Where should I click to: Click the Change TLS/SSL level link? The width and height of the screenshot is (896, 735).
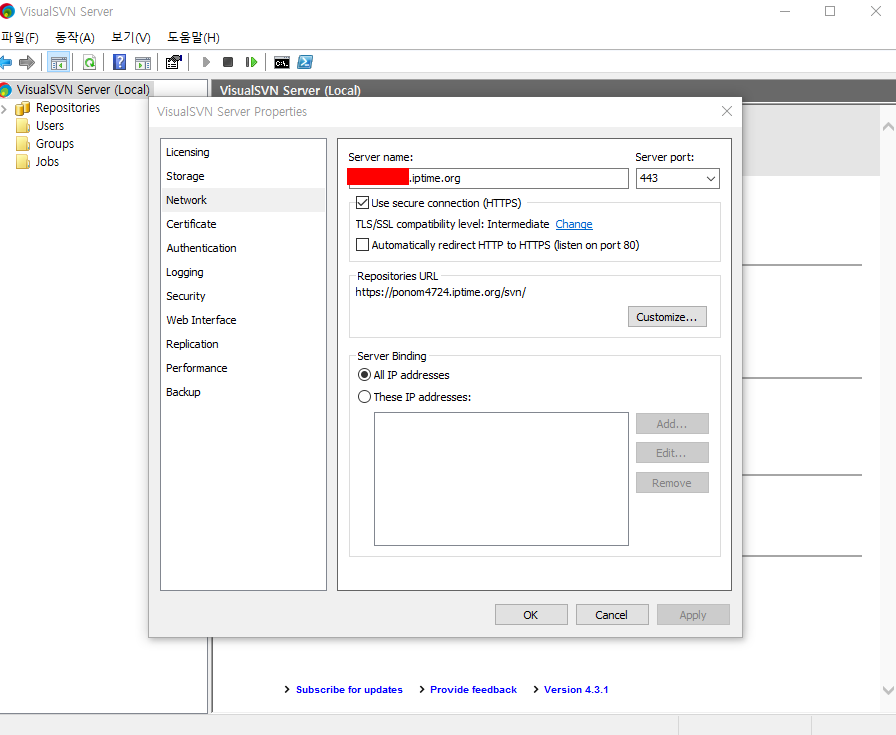[574, 224]
